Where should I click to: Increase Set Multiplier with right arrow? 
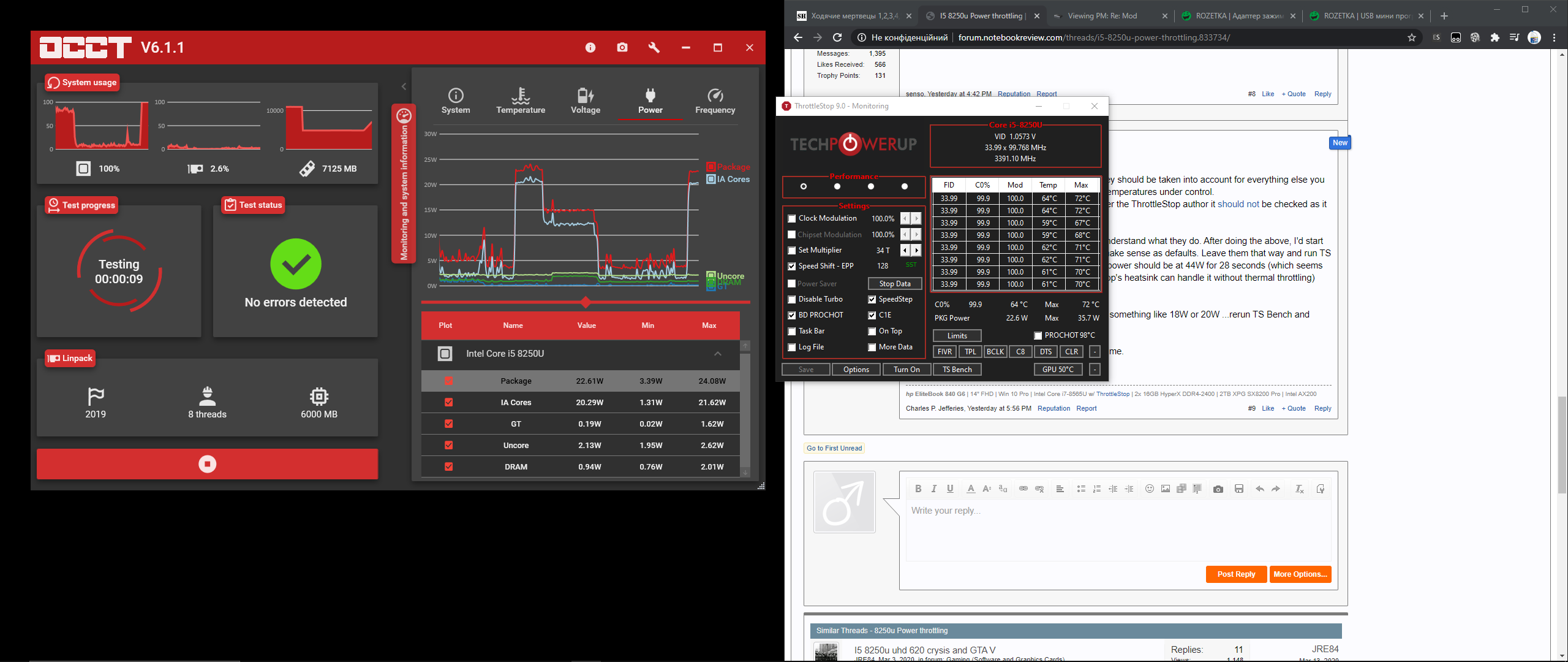[x=916, y=250]
